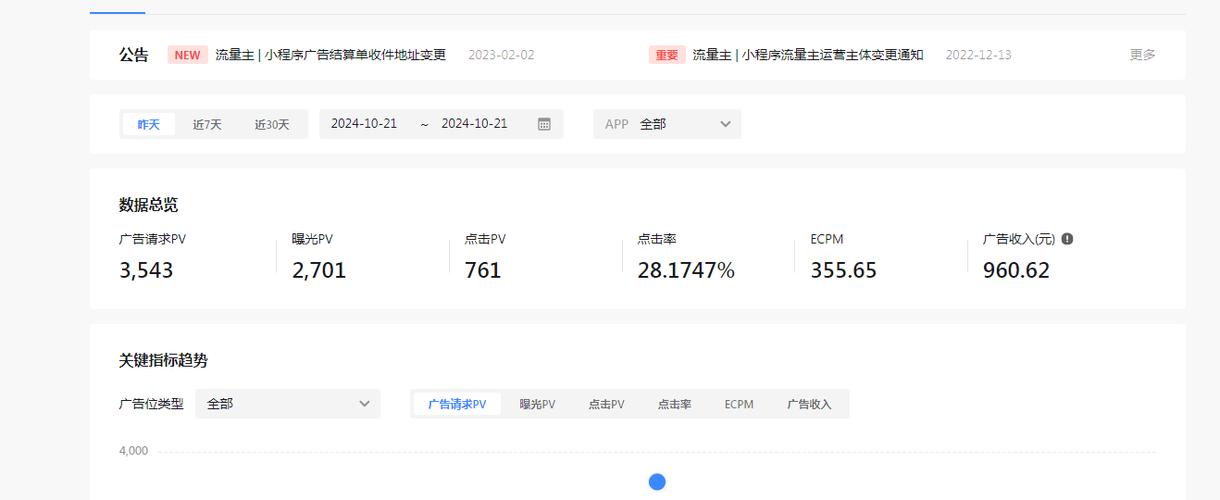Click the info icon beside 广告收入(元)
Screen dimensions: 1220x500
[x=1067, y=239]
